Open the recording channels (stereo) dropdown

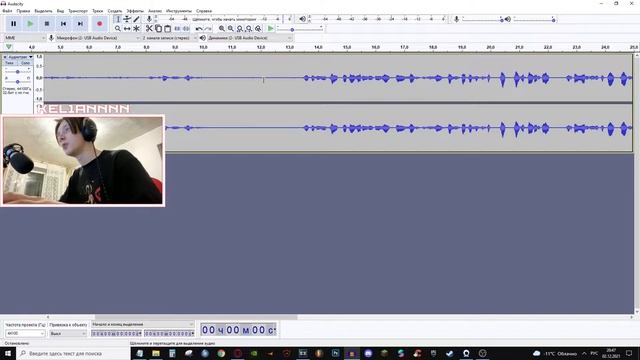coord(169,38)
